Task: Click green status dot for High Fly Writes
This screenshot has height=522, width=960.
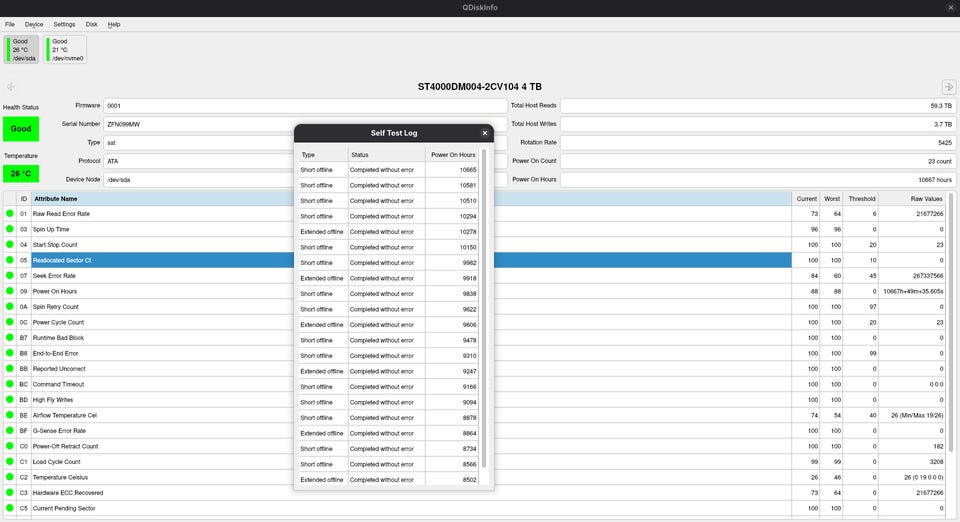Action: 10,400
